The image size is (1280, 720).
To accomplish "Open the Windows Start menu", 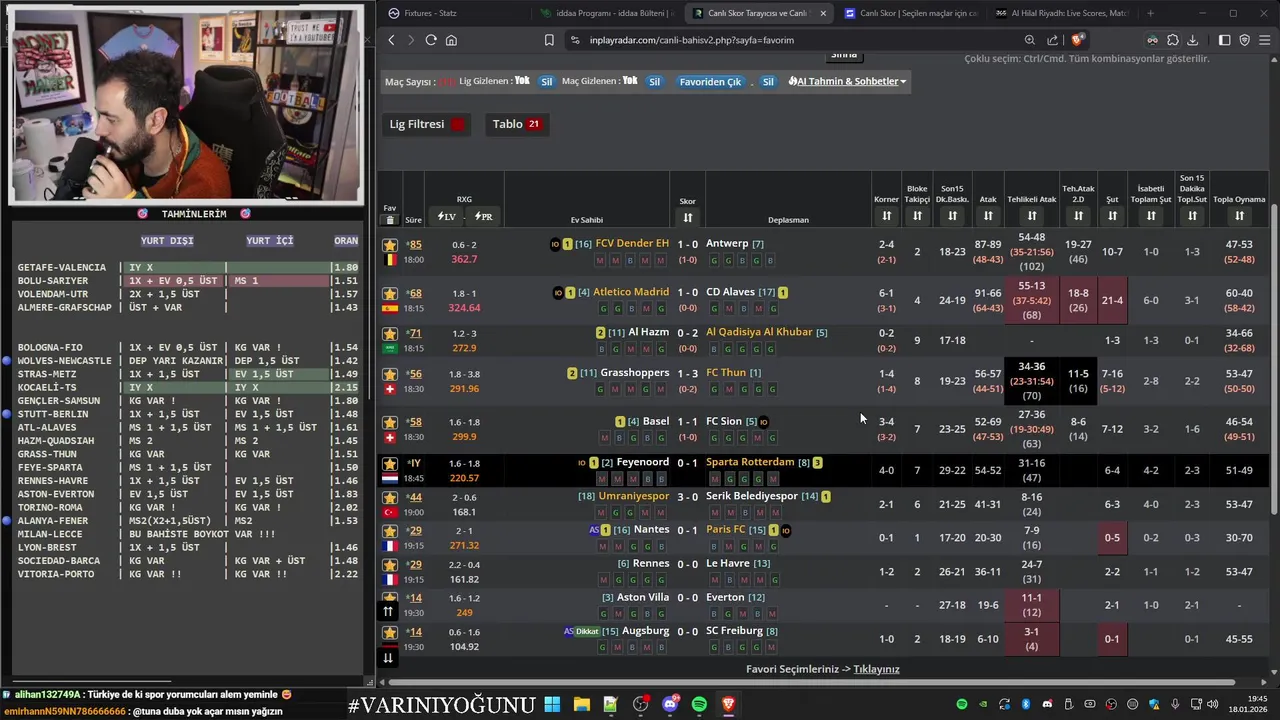I will pos(552,705).
